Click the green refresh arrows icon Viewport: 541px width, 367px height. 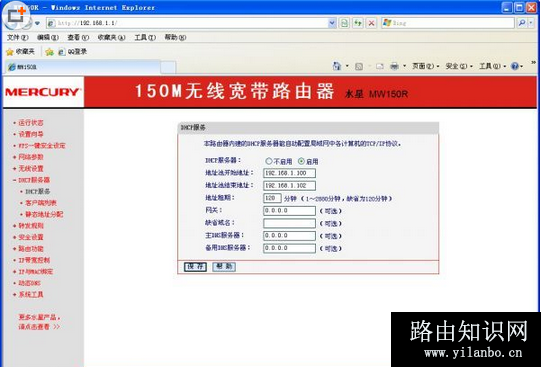358,23
